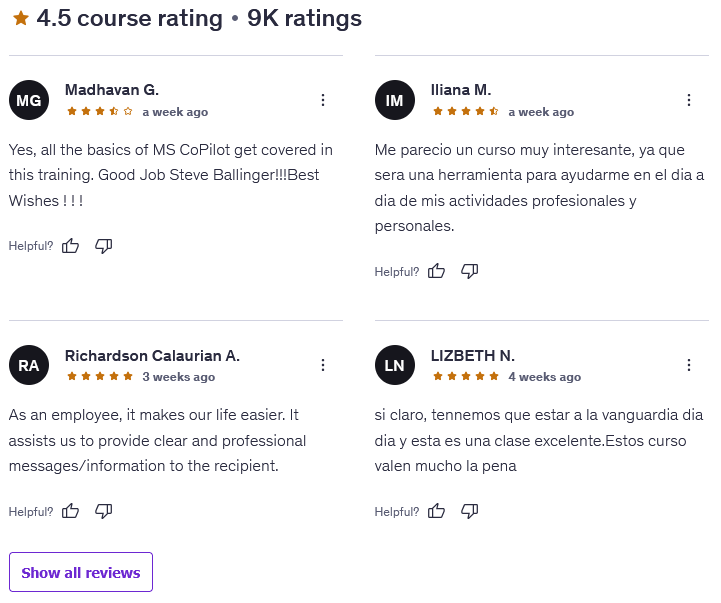
Task: Open more options for Madhavan G.'s review
Action: click(x=323, y=100)
